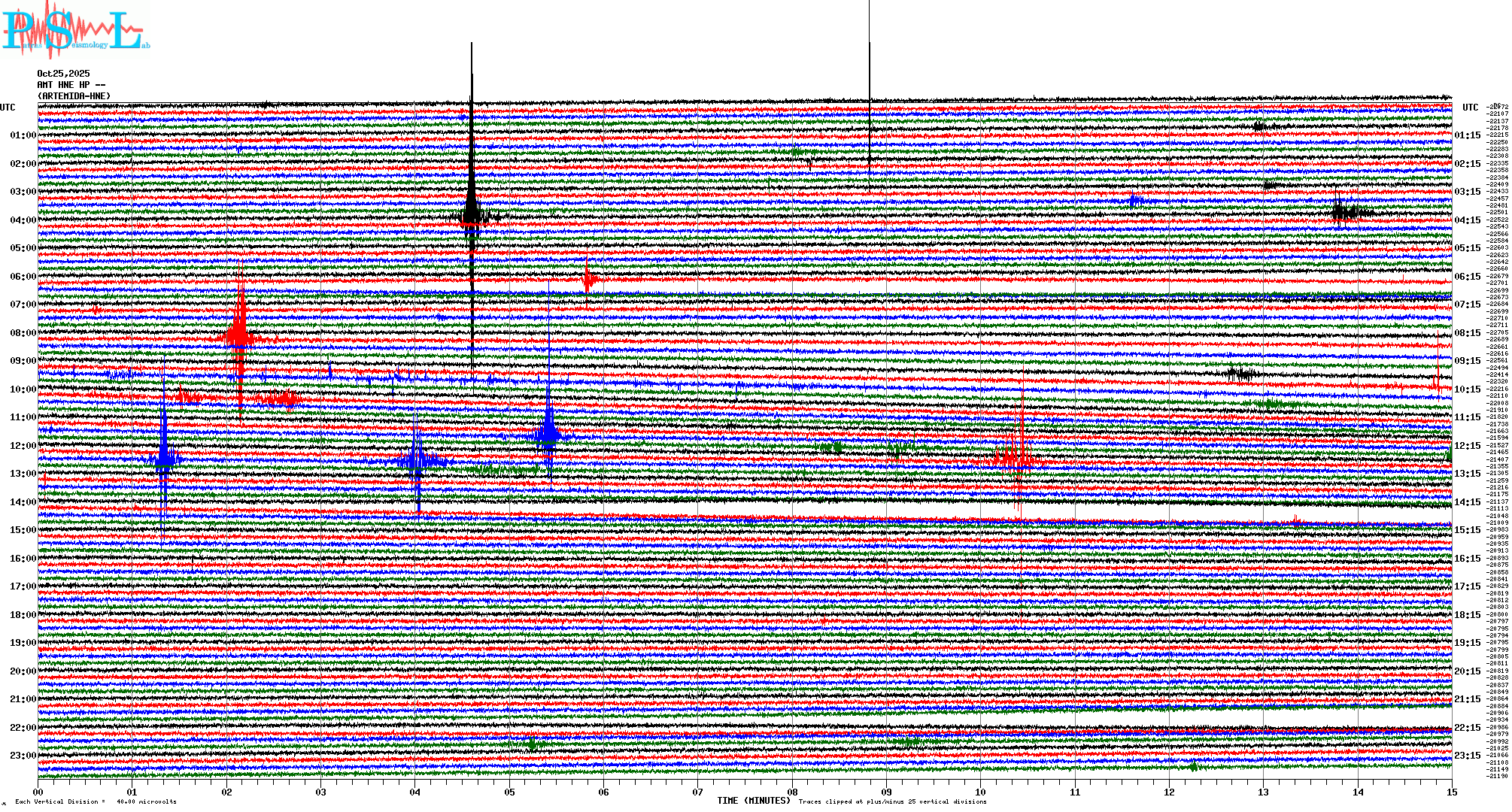Click the left 12:00 hour label

pos(23,446)
